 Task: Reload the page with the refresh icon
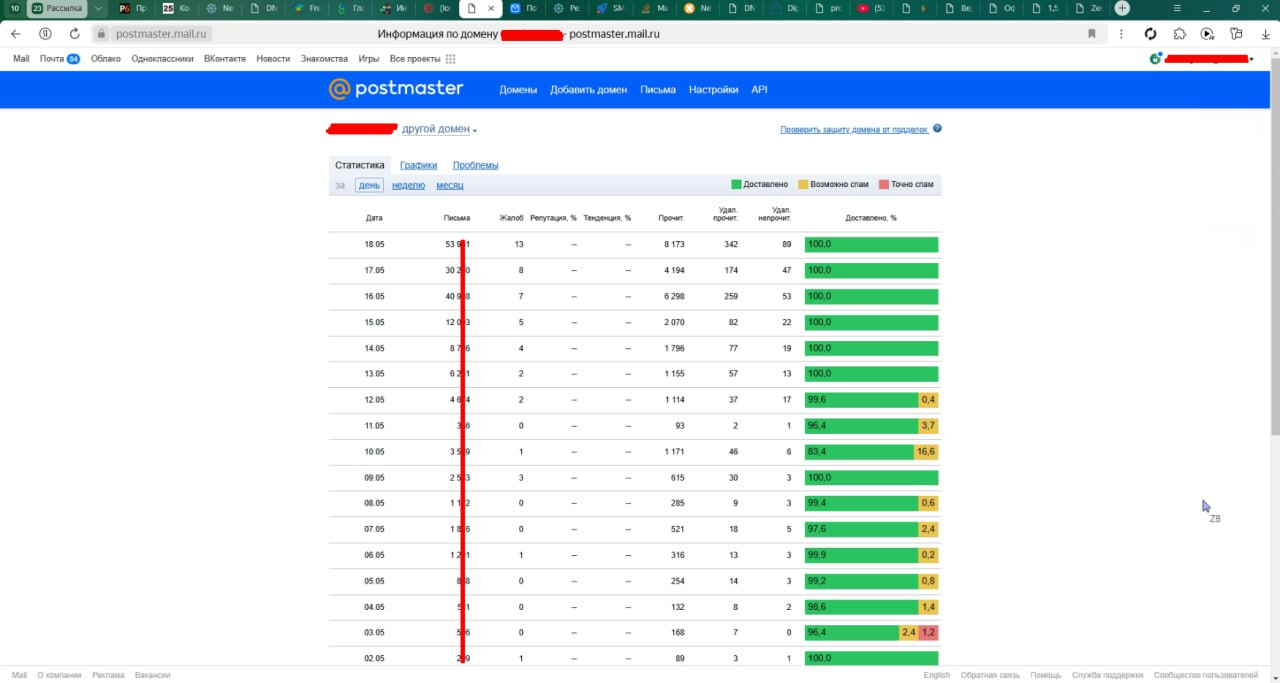(x=74, y=34)
